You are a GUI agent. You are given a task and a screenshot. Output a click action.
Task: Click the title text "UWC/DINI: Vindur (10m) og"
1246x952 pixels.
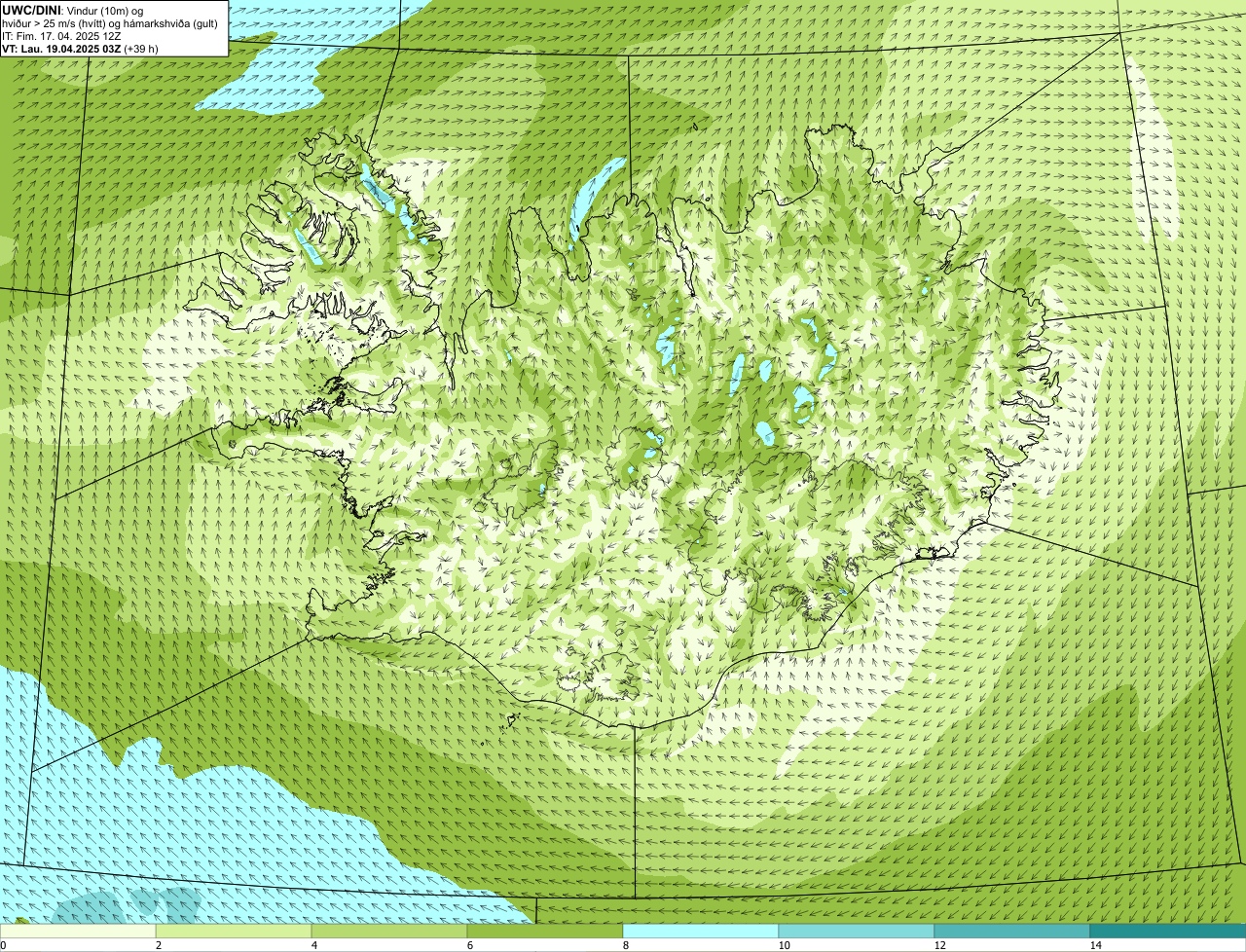coord(73,10)
